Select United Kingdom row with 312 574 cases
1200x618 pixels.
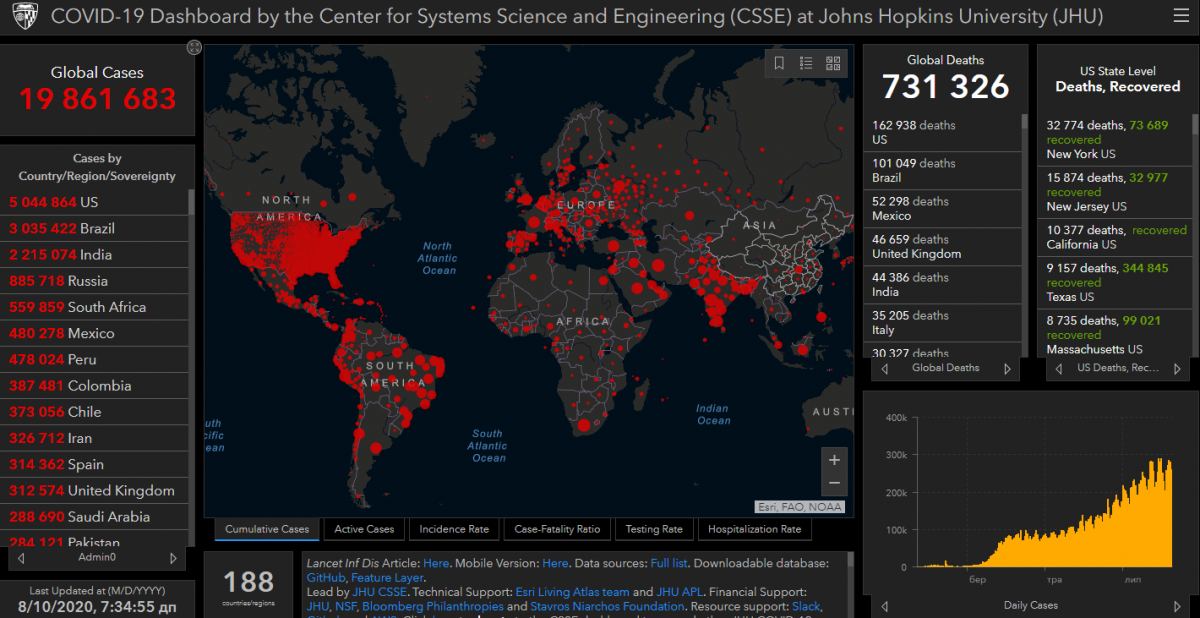point(94,490)
